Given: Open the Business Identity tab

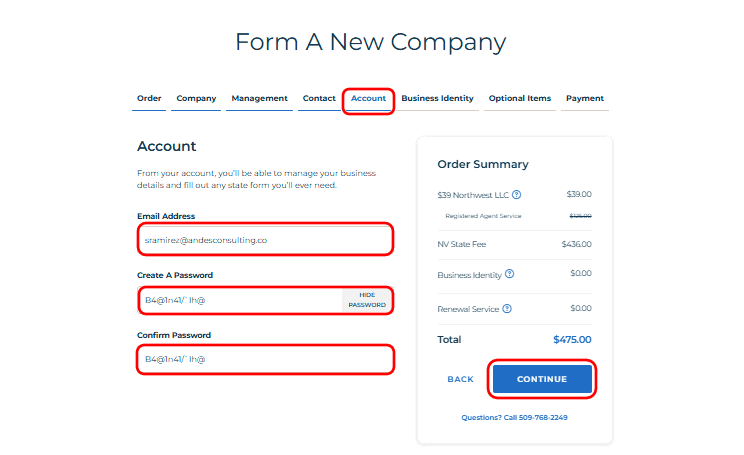Looking at the screenshot, I should coord(437,99).
